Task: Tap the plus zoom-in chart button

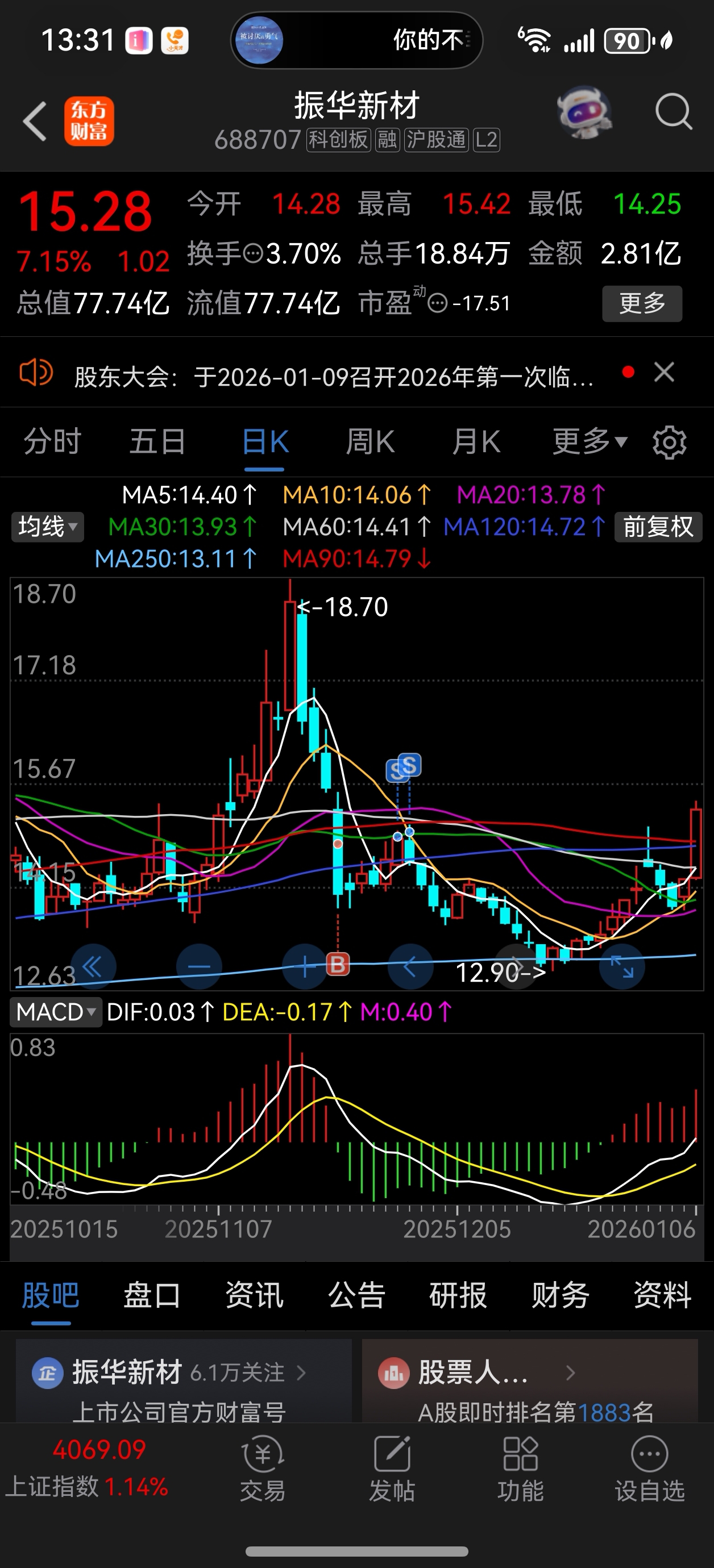Action: point(305,966)
